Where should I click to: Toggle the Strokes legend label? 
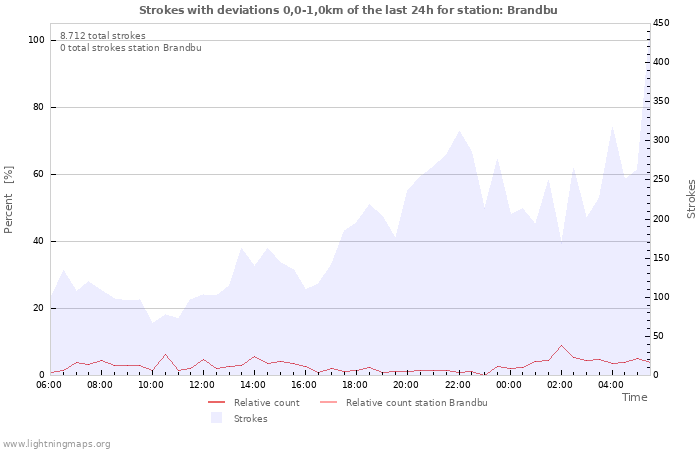(x=250, y=419)
